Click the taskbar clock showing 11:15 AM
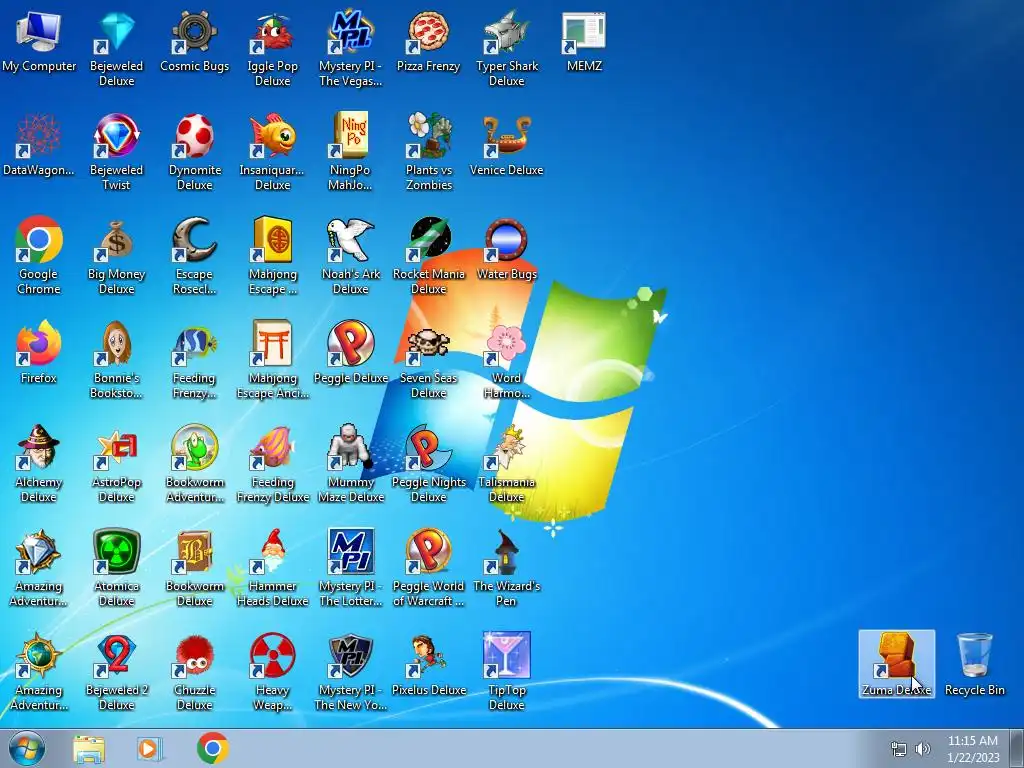The image size is (1024, 768). point(973,749)
